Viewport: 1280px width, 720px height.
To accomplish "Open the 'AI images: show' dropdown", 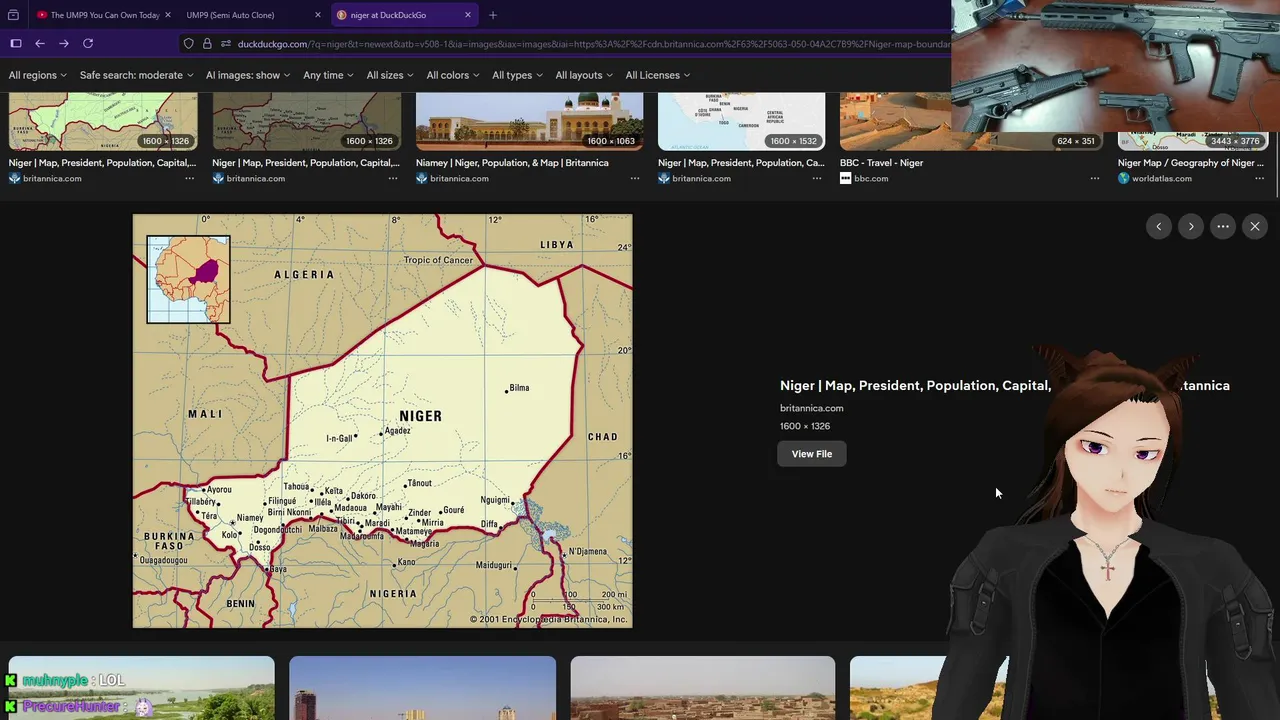I will coord(248,75).
